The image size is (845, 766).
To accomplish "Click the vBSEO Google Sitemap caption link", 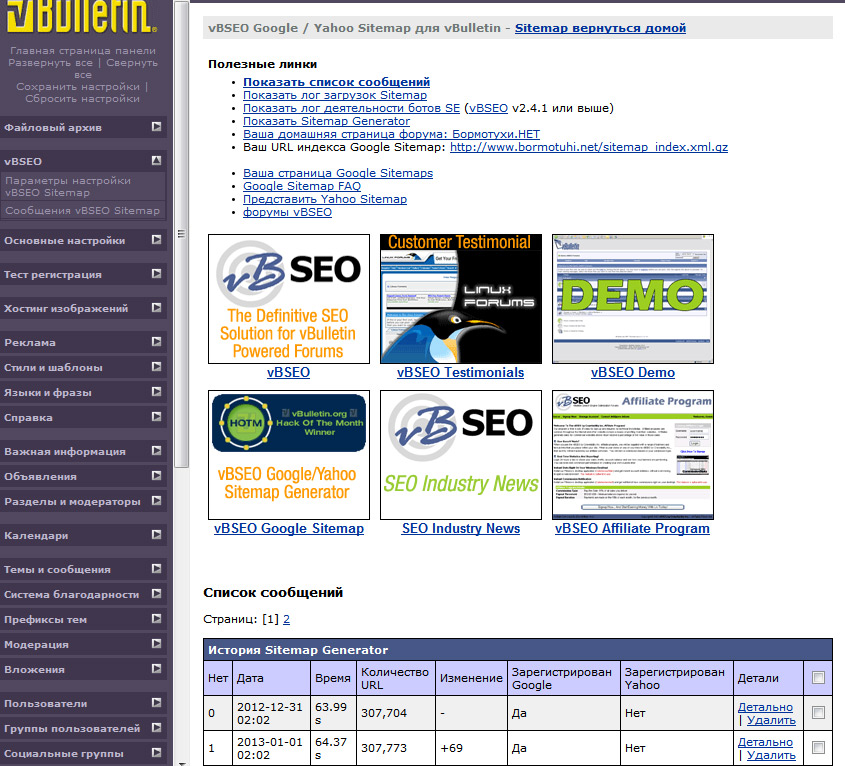I will point(289,529).
